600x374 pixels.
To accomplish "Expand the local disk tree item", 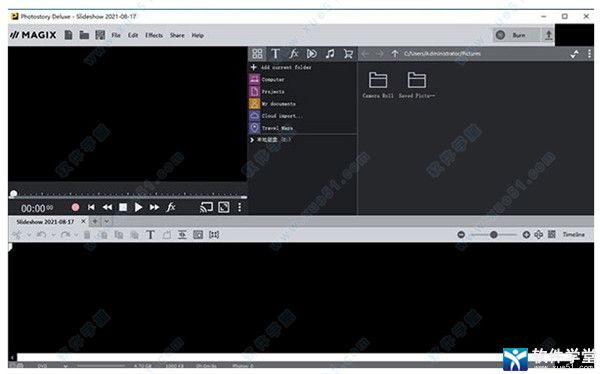I will tap(252, 140).
